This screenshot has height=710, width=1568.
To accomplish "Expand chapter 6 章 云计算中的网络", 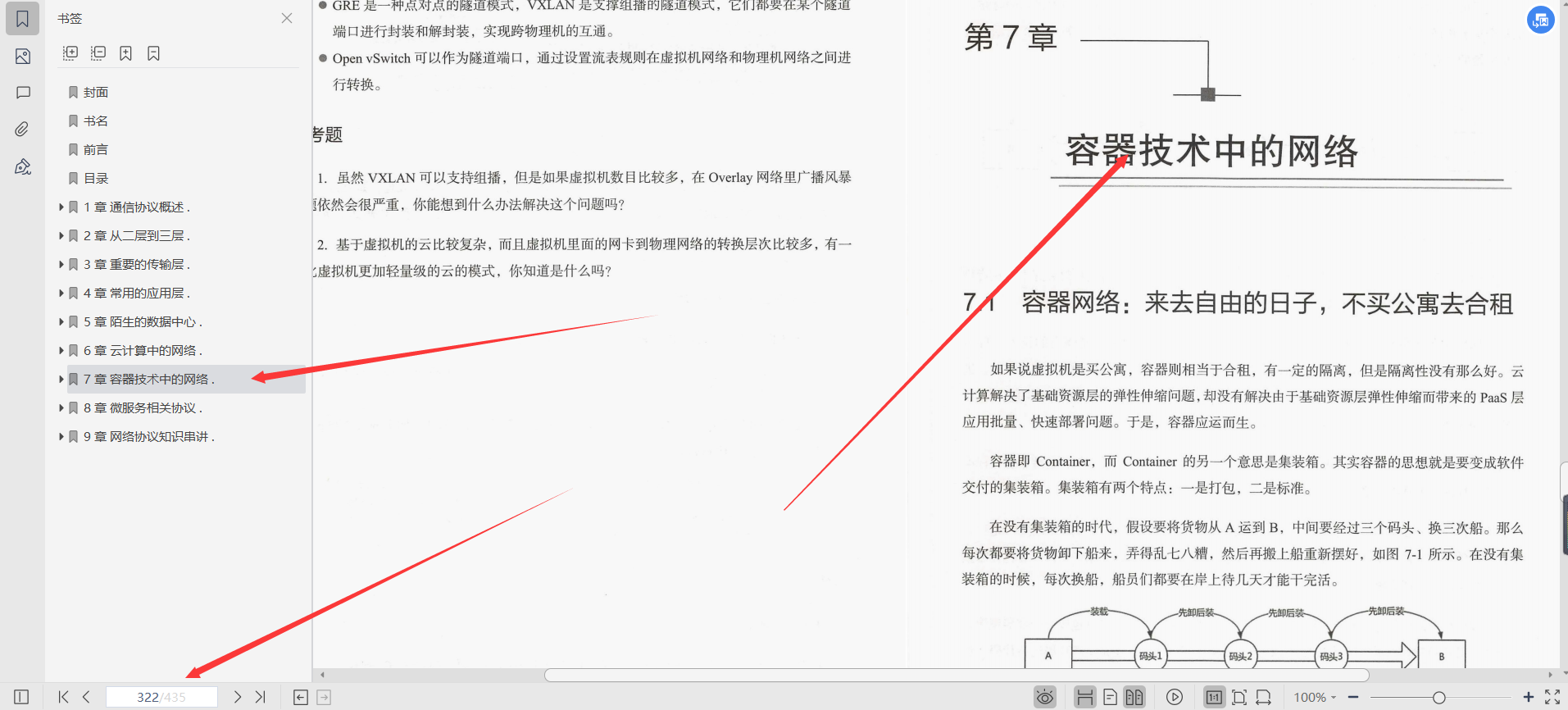I will (x=61, y=351).
